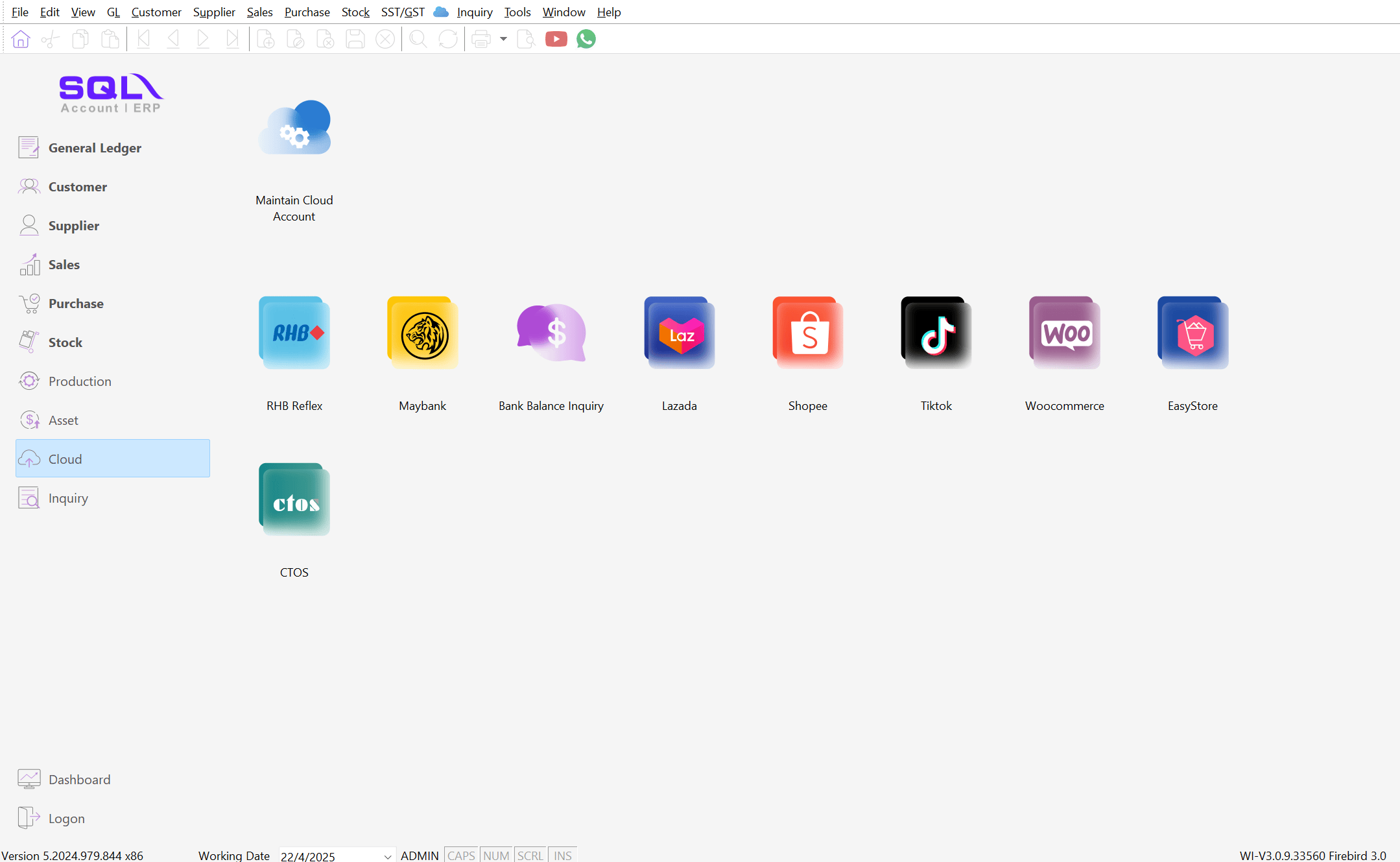Image resolution: width=1400 pixels, height=862 pixels.
Task: Open the Tools menu
Action: coord(517,12)
